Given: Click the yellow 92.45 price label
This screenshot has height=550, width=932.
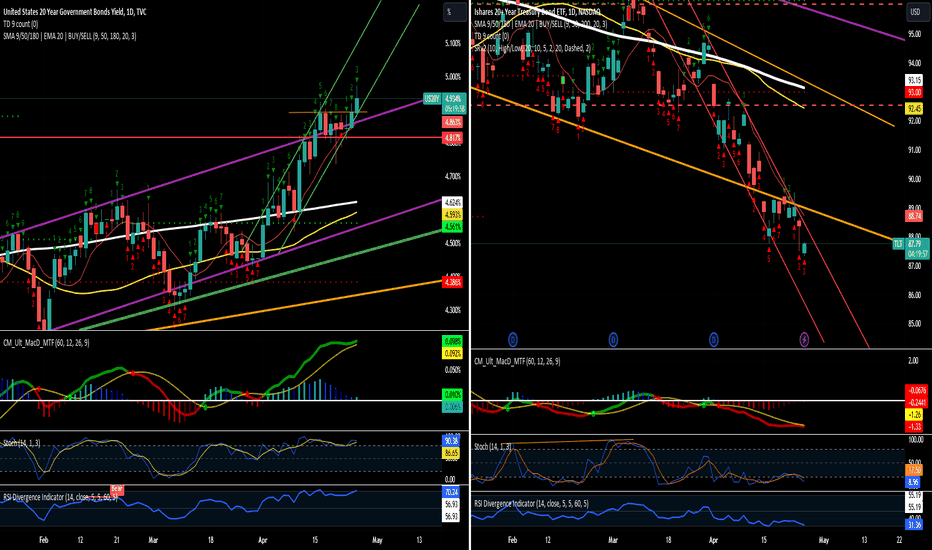Looking at the screenshot, I should (x=914, y=108).
